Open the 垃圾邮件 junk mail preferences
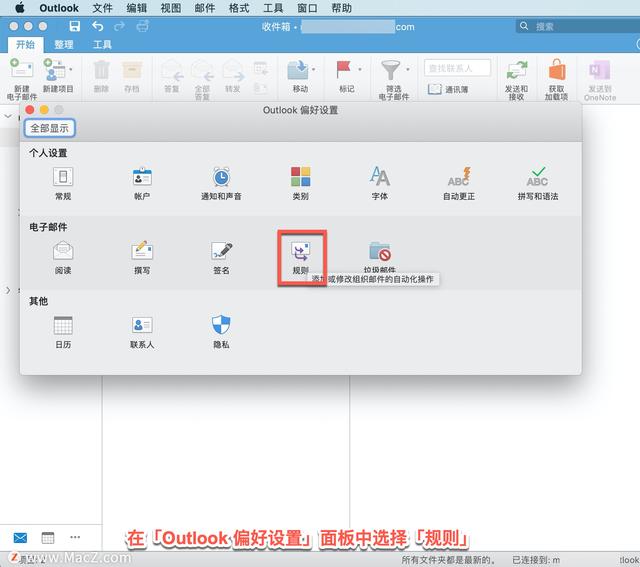 380,256
